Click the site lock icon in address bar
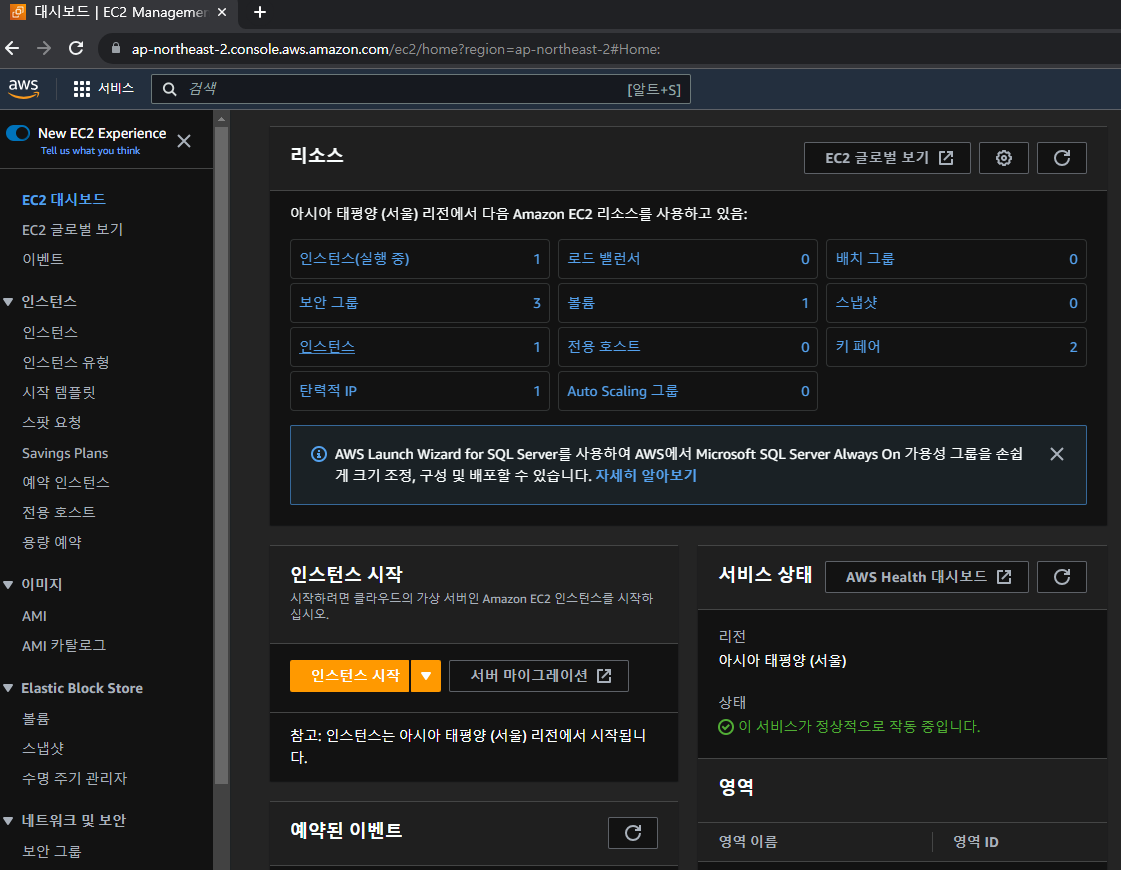This screenshot has width=1121, height=870. 116,49
